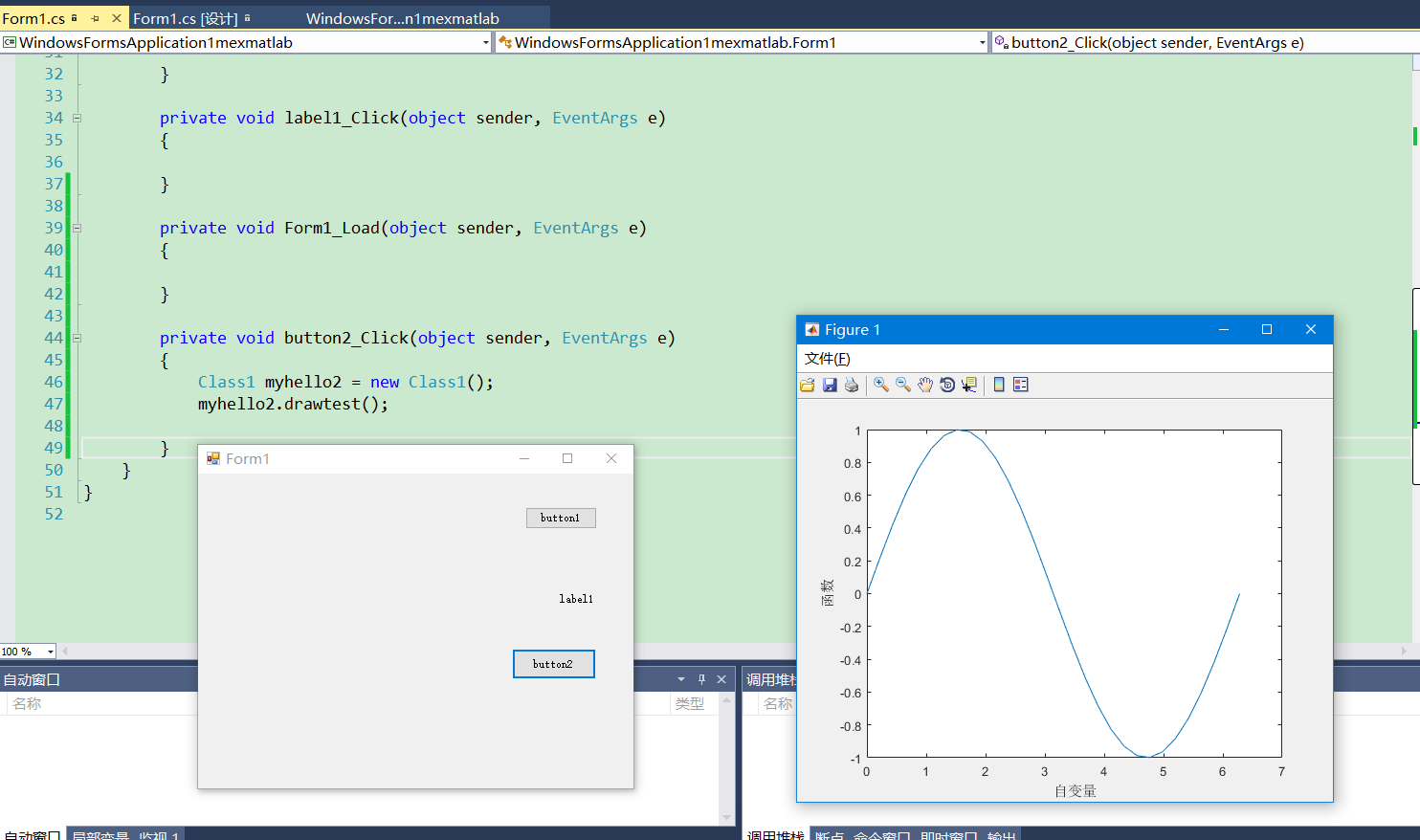Select the Zoom In magnifier tool
This screenshot has height=840, width=1420.
pyautogui.click(x=881, y=385)
